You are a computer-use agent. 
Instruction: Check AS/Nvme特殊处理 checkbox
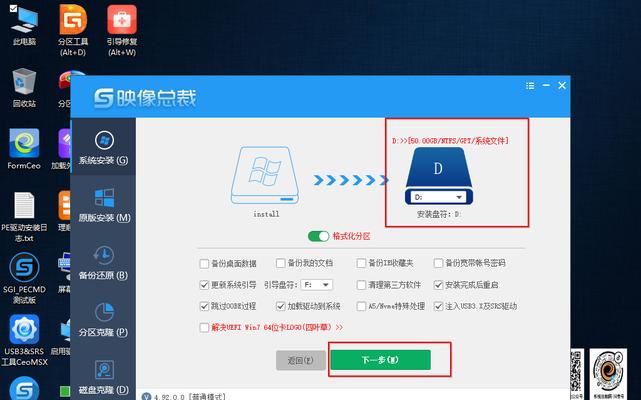click(361, 306)
